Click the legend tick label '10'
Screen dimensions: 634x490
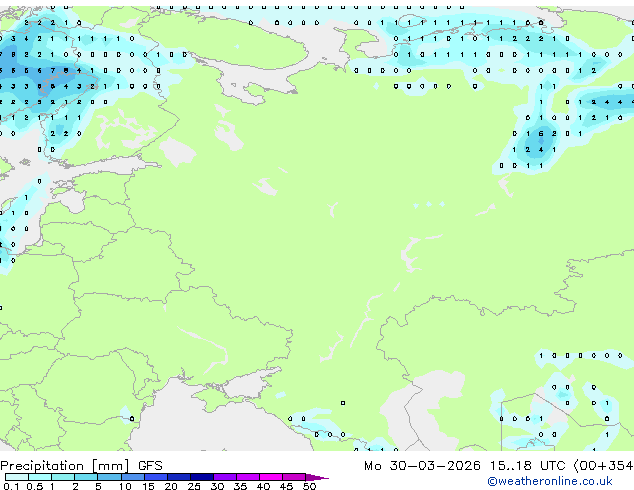coord(125,486)
